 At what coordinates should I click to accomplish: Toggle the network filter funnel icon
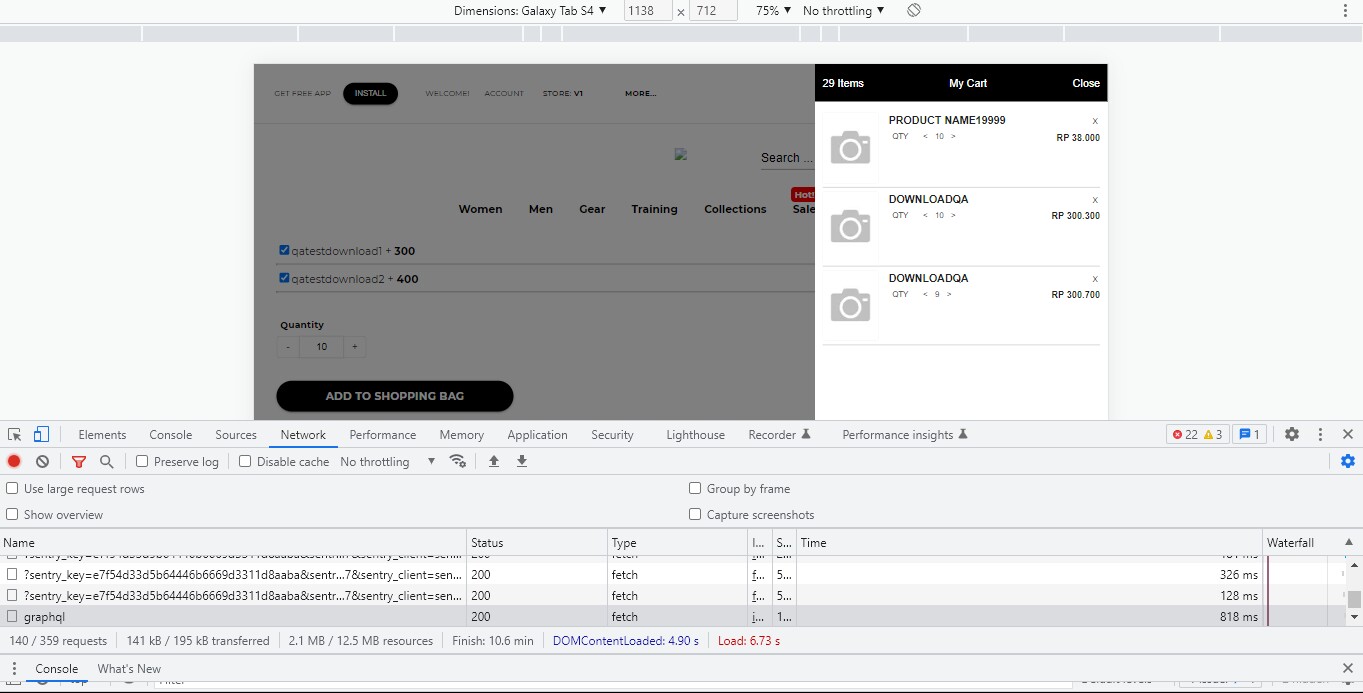click(79, 461)
